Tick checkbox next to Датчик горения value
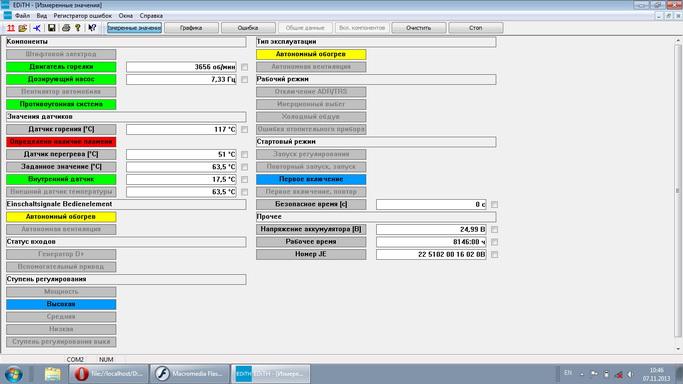The height and width of the screenshot is (384, 683). (244, 129)
